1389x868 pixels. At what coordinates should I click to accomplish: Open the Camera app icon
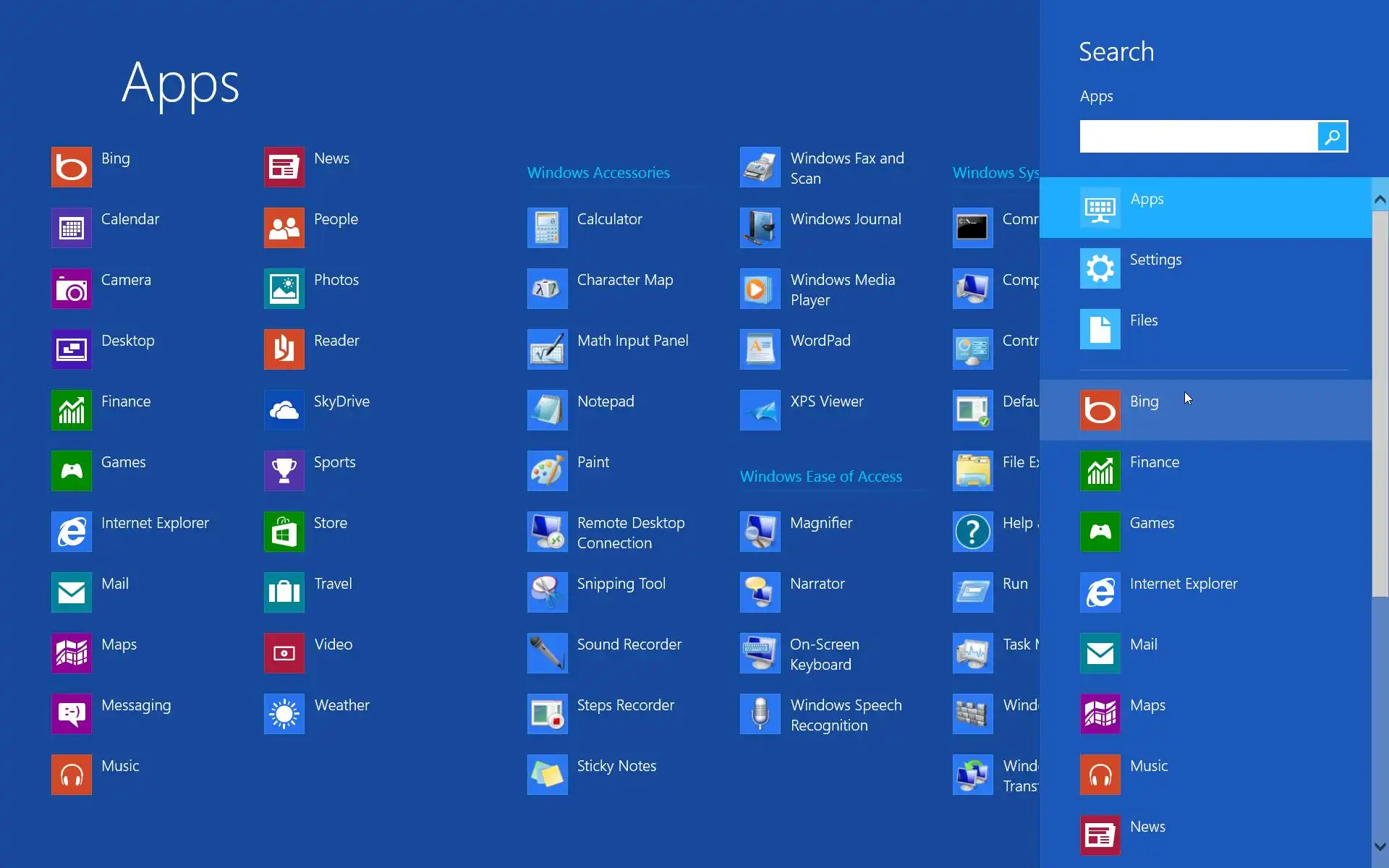pos(71,289)
